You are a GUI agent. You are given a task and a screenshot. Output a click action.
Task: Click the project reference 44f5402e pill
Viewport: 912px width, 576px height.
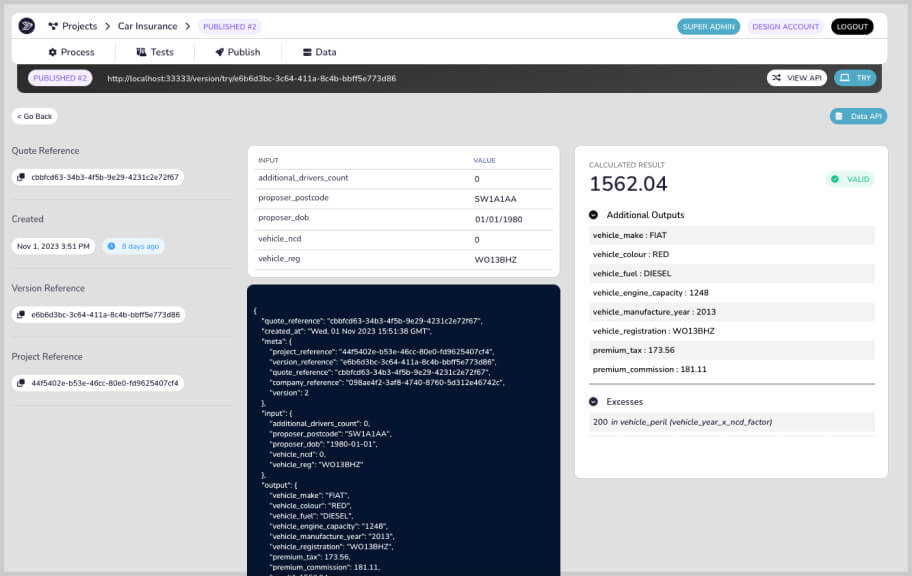click(x=98, y=383)
